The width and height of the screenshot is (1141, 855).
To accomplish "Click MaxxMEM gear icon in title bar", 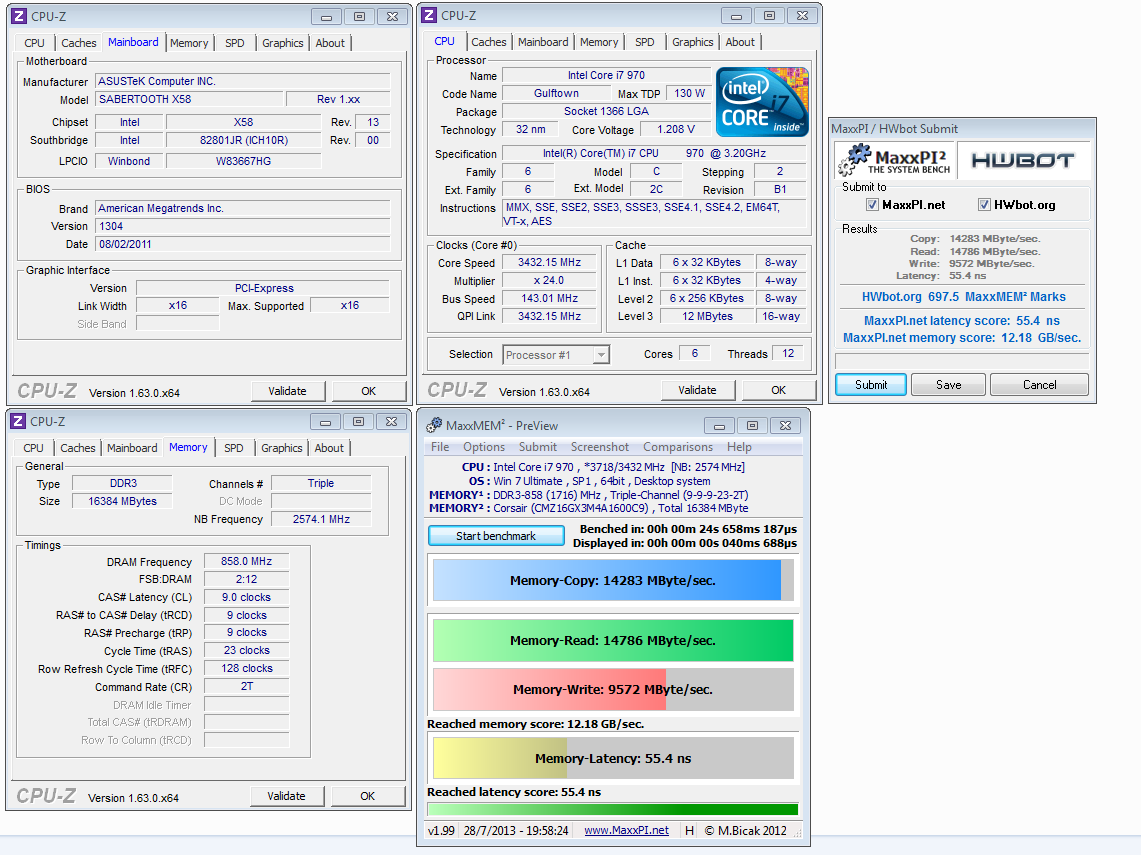I will pyautogui.click(x=434, y=425).
